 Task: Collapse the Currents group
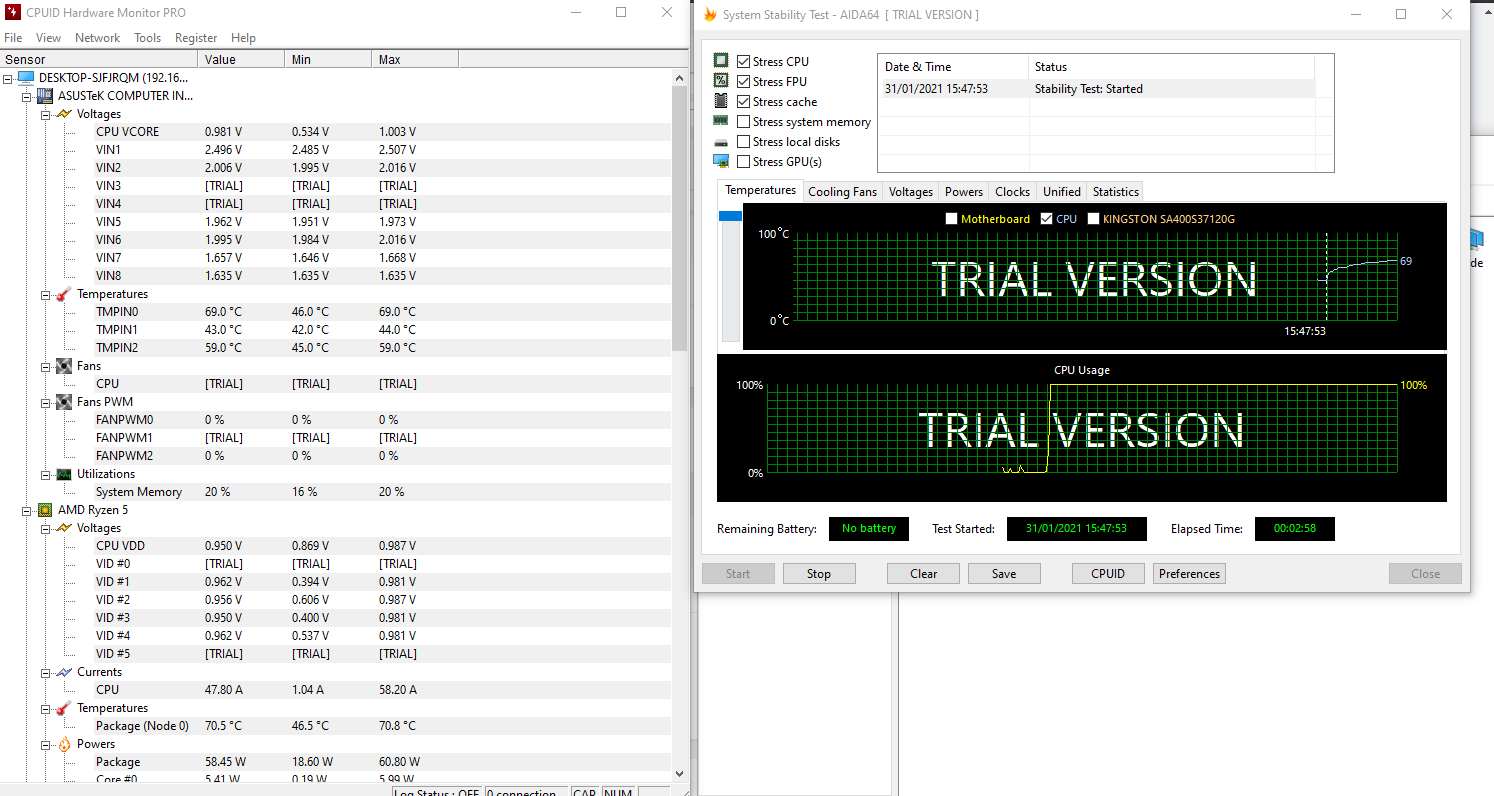[x=45, y=672]
